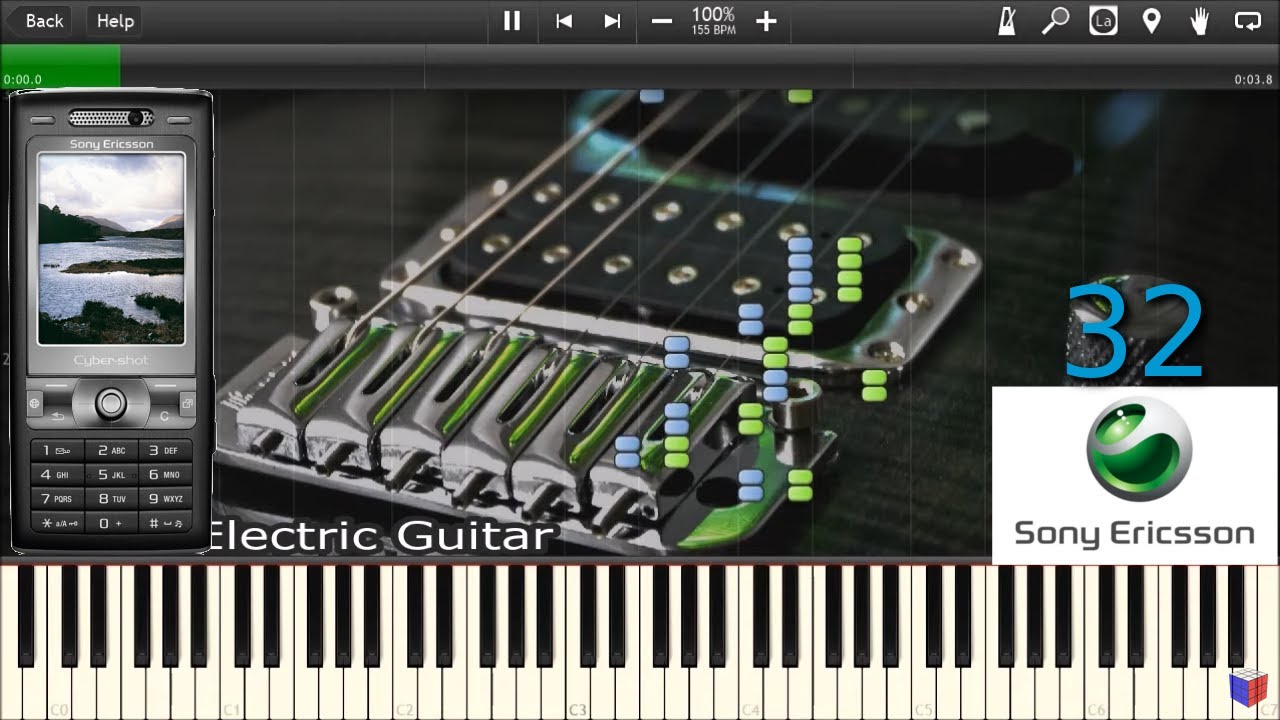1280x720 pixels.
Task: Open the Help menu
Action: point(115,21)
